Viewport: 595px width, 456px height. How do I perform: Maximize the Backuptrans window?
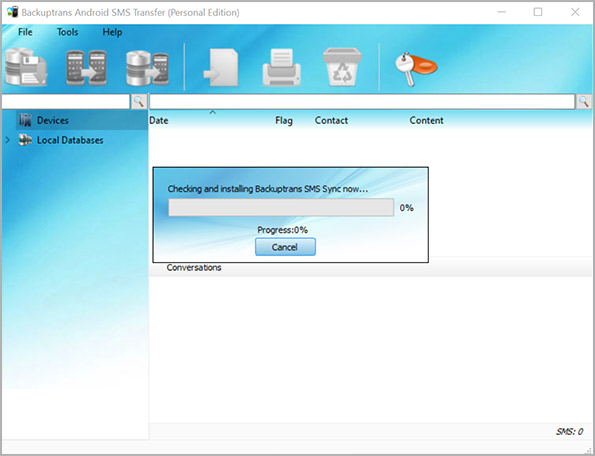(x=538, y=12)
